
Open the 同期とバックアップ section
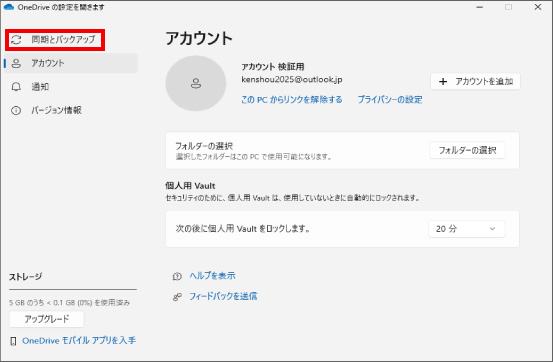[55, 40]
